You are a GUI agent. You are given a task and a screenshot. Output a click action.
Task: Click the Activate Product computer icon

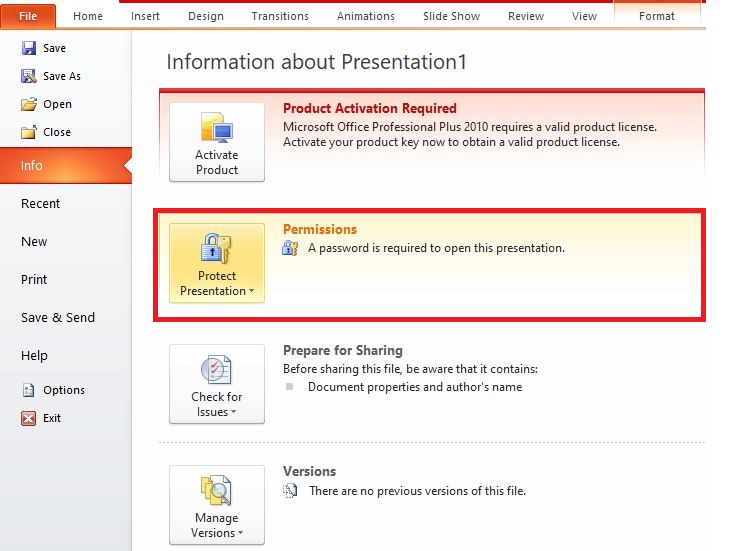217,127
